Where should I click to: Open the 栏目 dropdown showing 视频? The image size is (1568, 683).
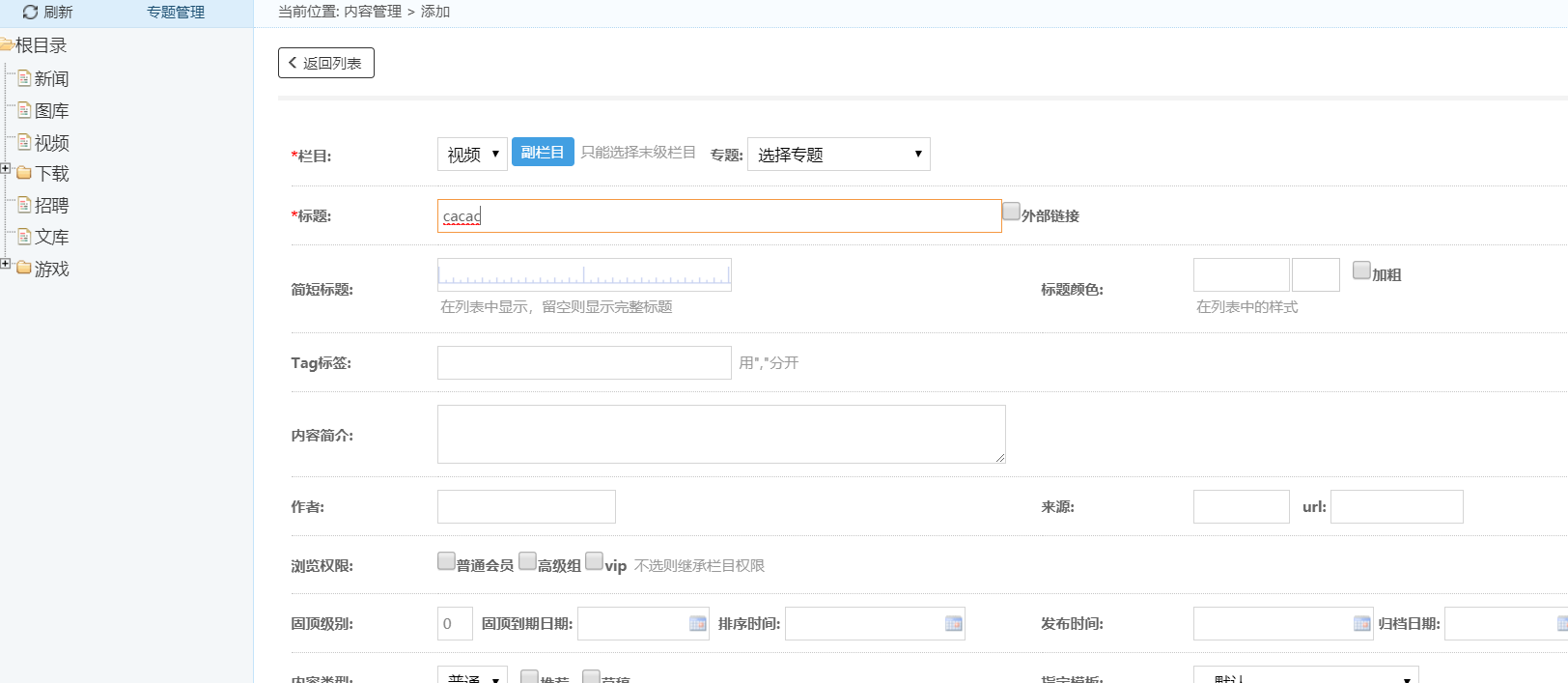click(x=472, y=155)
